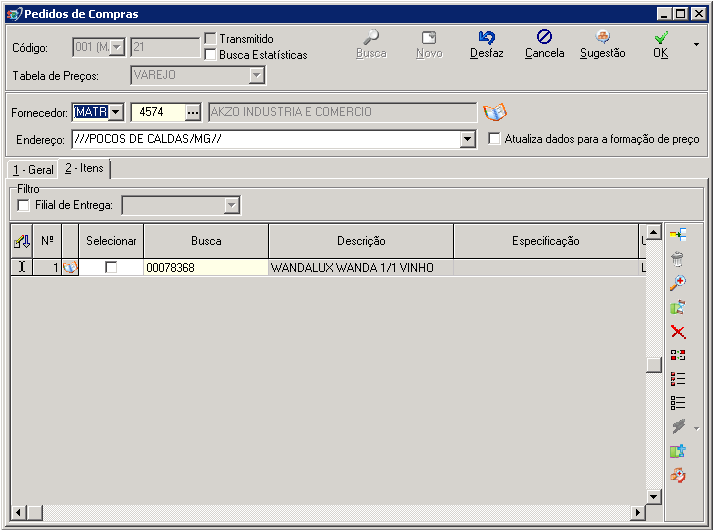Close the Pedidos de Compras window
This screenshot has width=713, height=530.
pos(699,14)
